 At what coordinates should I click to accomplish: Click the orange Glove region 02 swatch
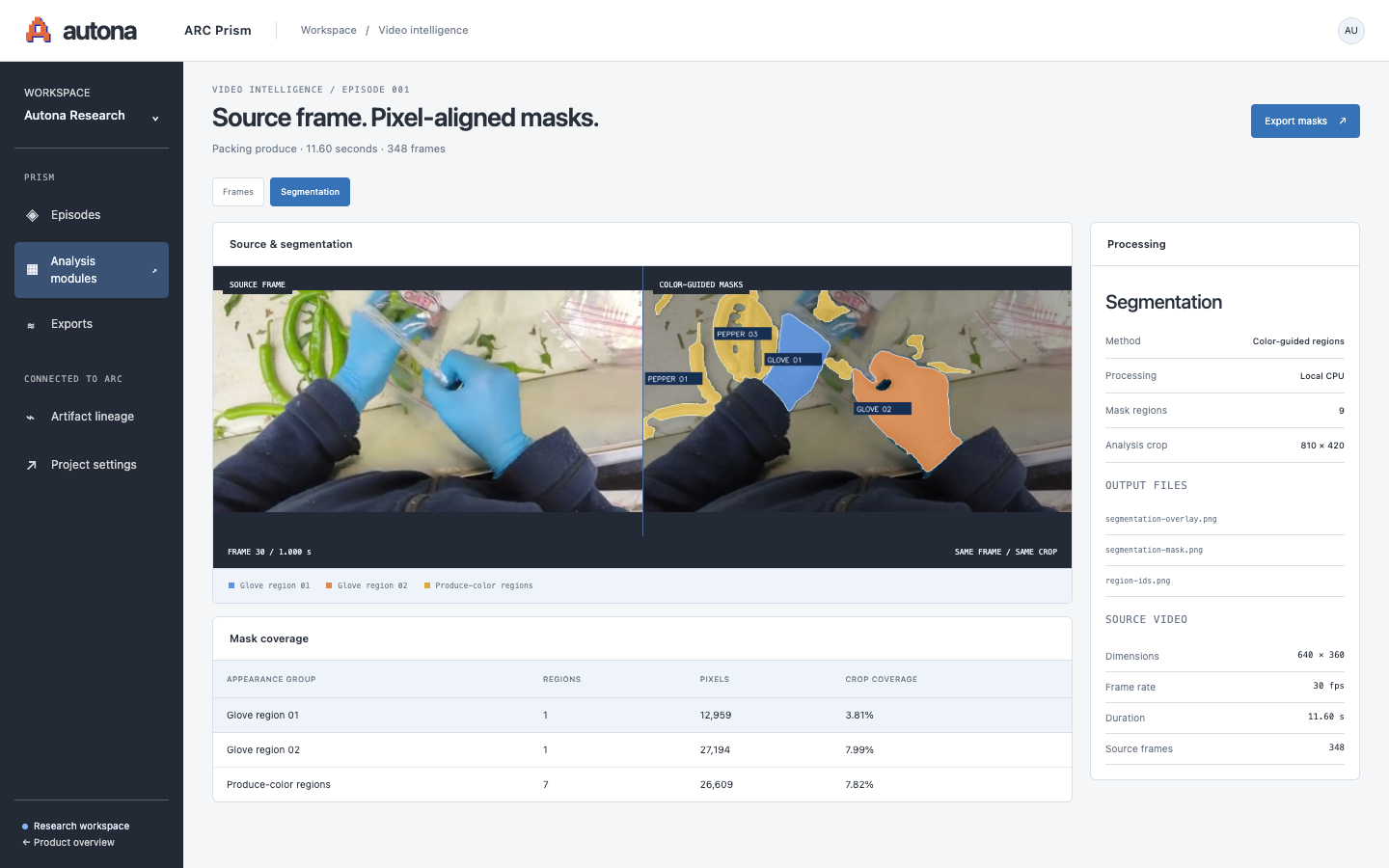coord(329,585)
